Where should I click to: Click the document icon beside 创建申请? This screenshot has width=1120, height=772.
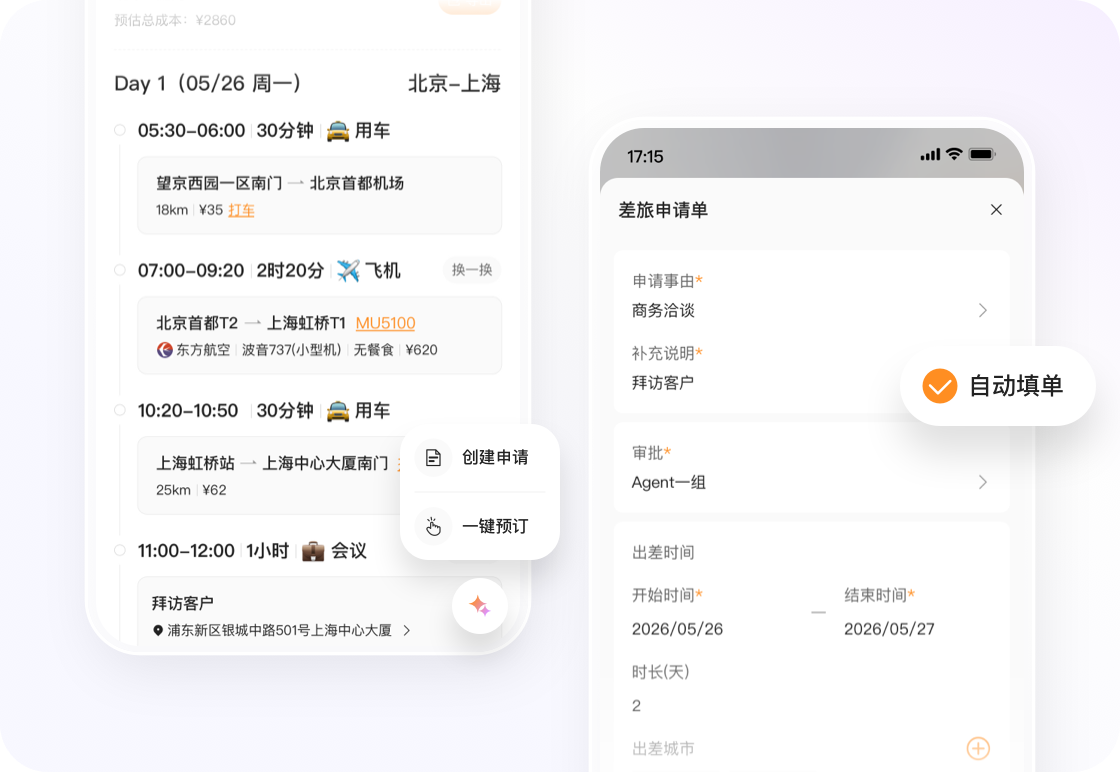434,458
